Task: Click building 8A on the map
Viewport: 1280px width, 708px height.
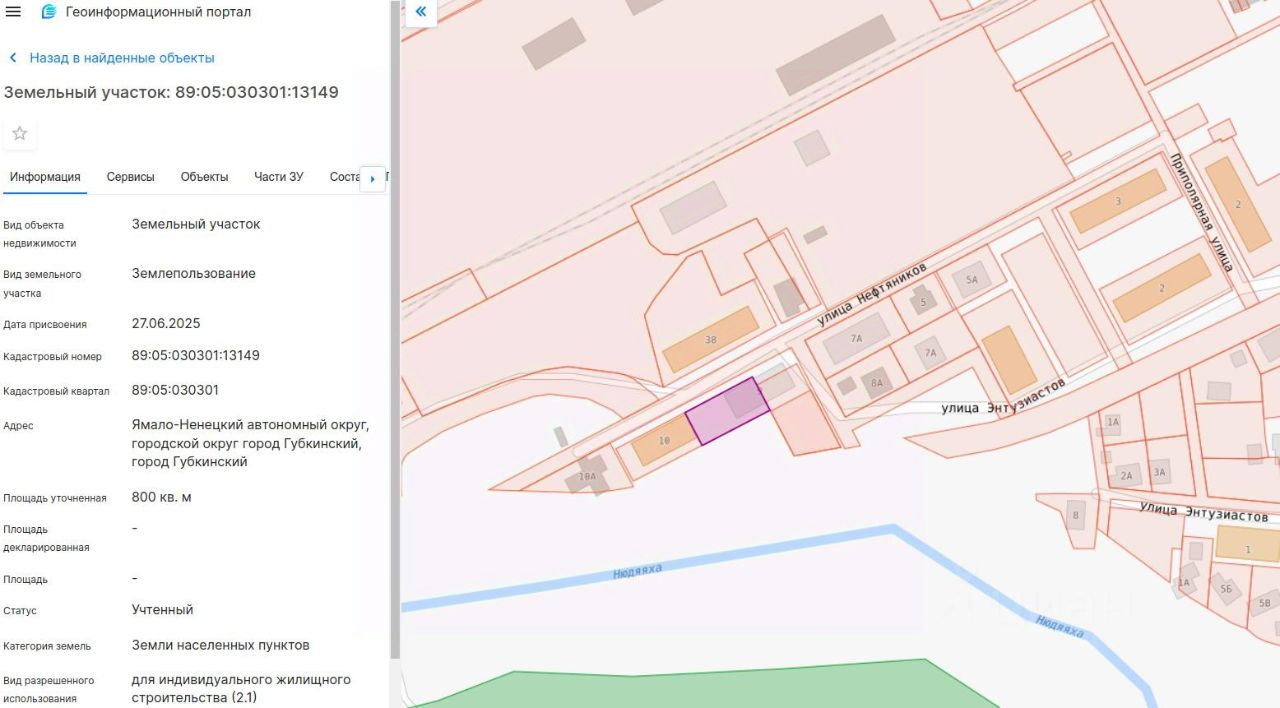Action: [x=877, y=382]
